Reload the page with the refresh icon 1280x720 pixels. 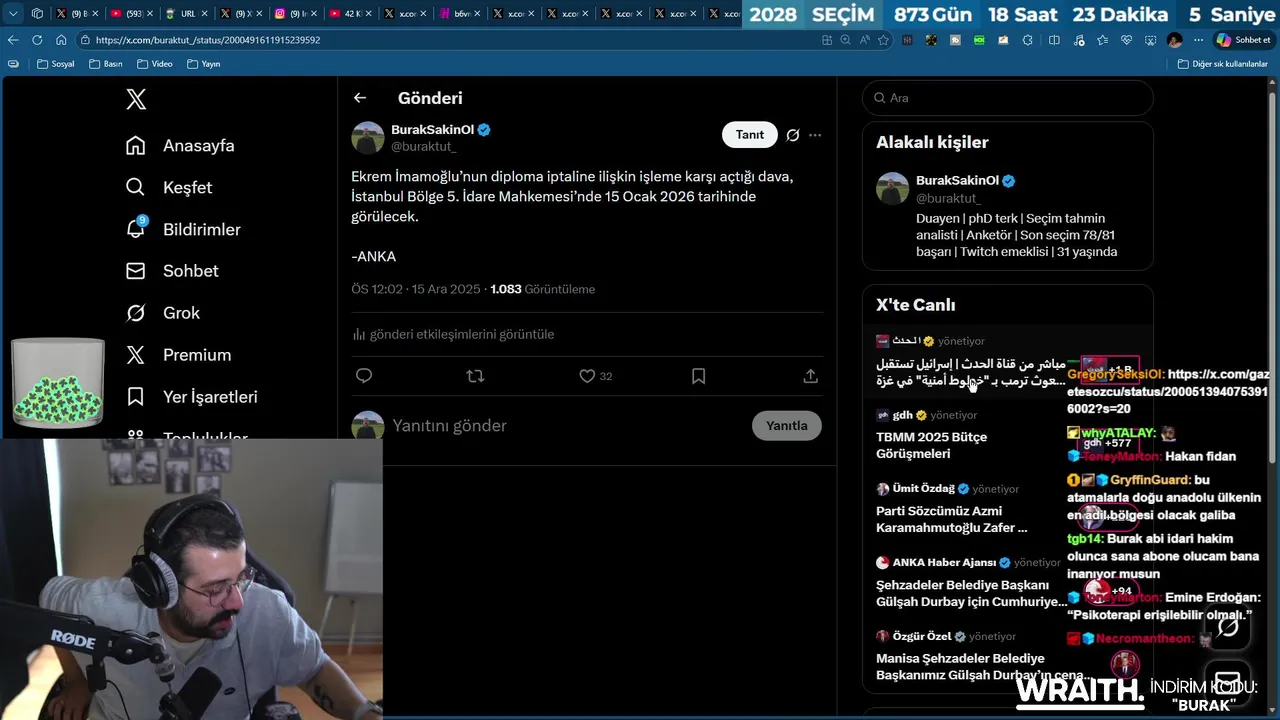37,40
